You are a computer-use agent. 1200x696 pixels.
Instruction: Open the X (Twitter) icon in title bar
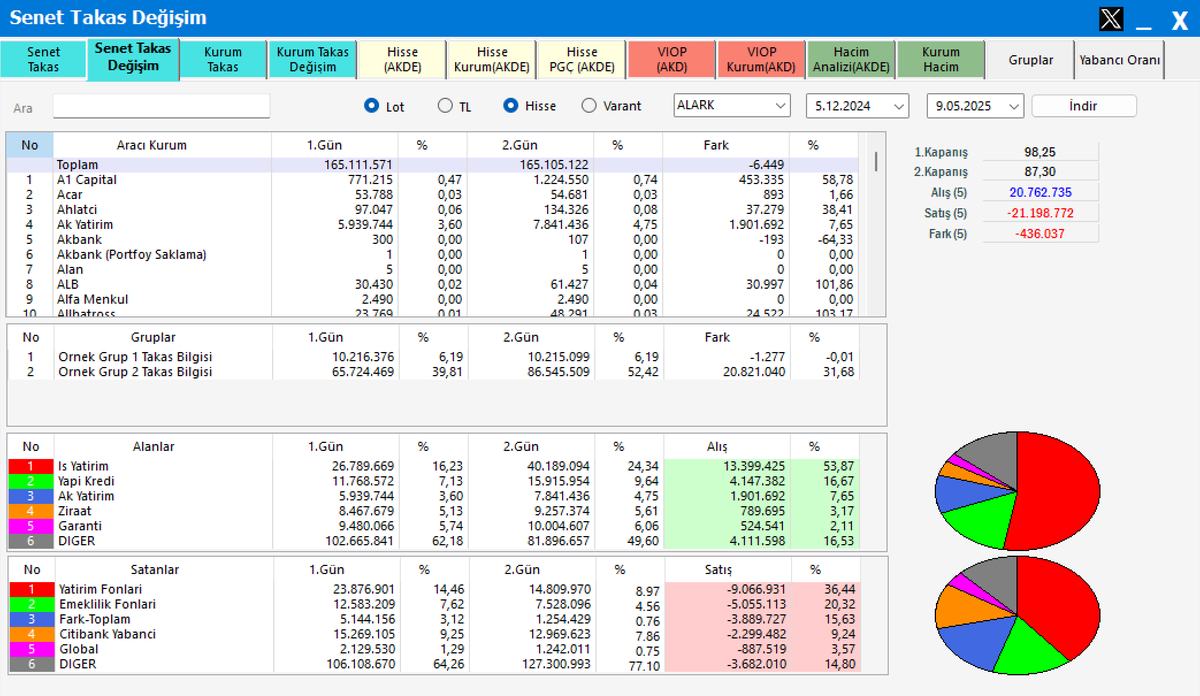point(1111,18)
